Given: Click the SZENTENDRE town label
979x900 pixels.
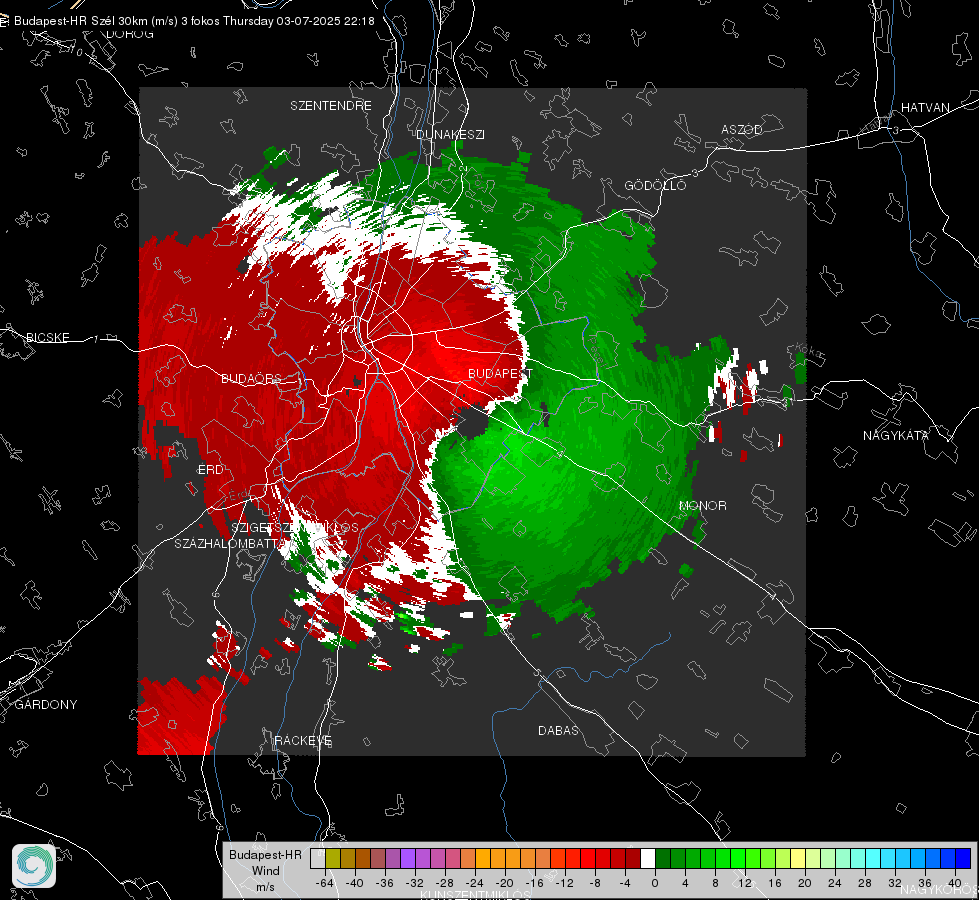Looking at the screenshot, I should [331, 106].
